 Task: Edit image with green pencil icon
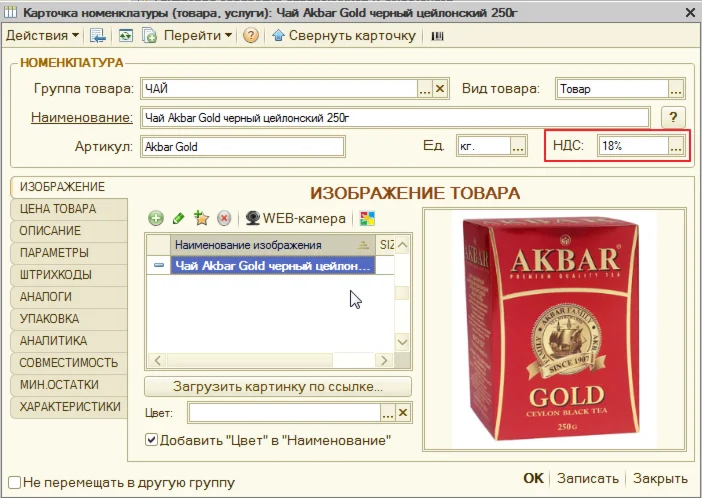pyautogui.click(x=178, y=219)
